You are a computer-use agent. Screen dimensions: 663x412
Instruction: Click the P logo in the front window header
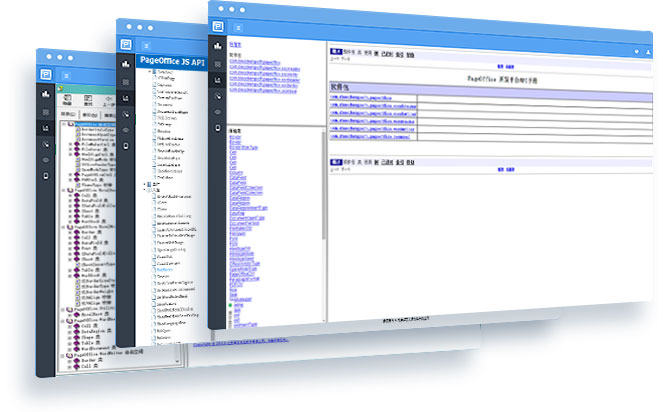pos(218,26)
